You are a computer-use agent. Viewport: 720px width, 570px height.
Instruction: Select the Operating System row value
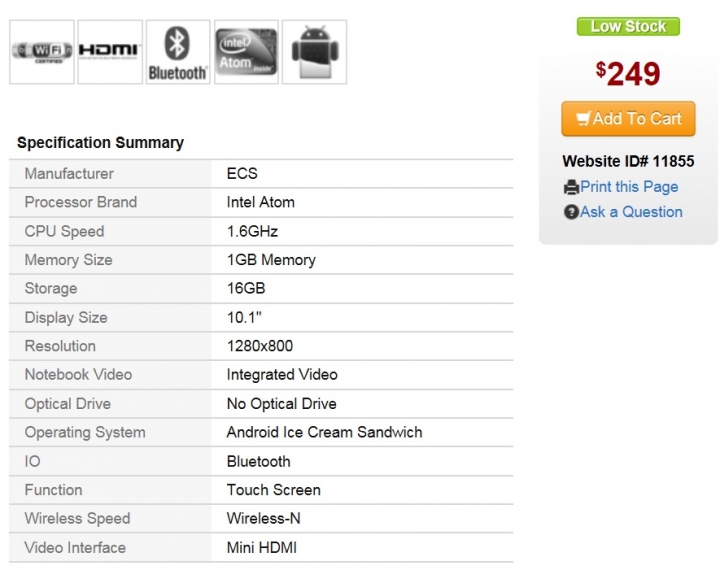324,432
